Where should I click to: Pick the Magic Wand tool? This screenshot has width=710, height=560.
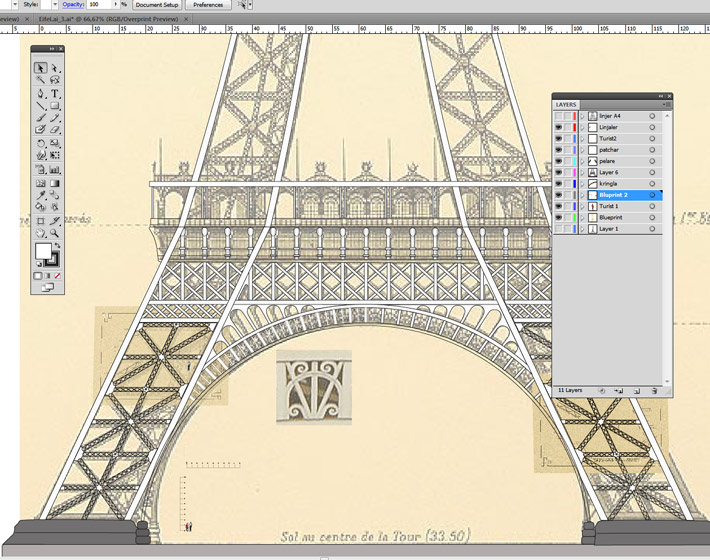pyautogui.click(x=41, y=80)
